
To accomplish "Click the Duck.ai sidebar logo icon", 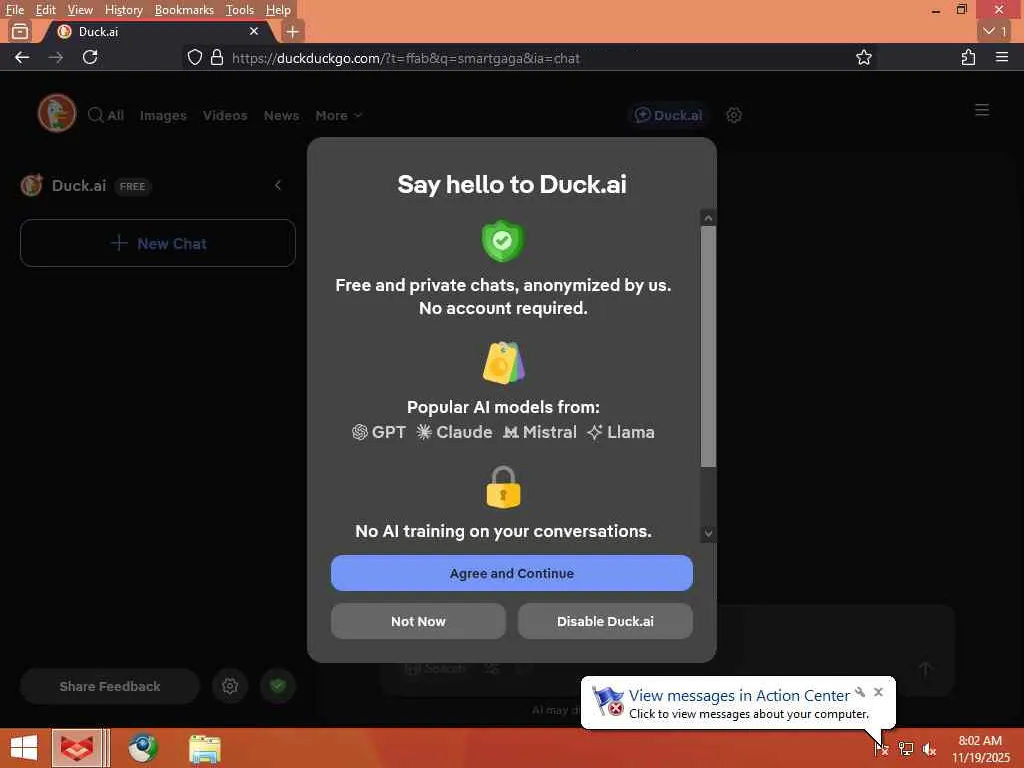I will [x=31, y=185].
